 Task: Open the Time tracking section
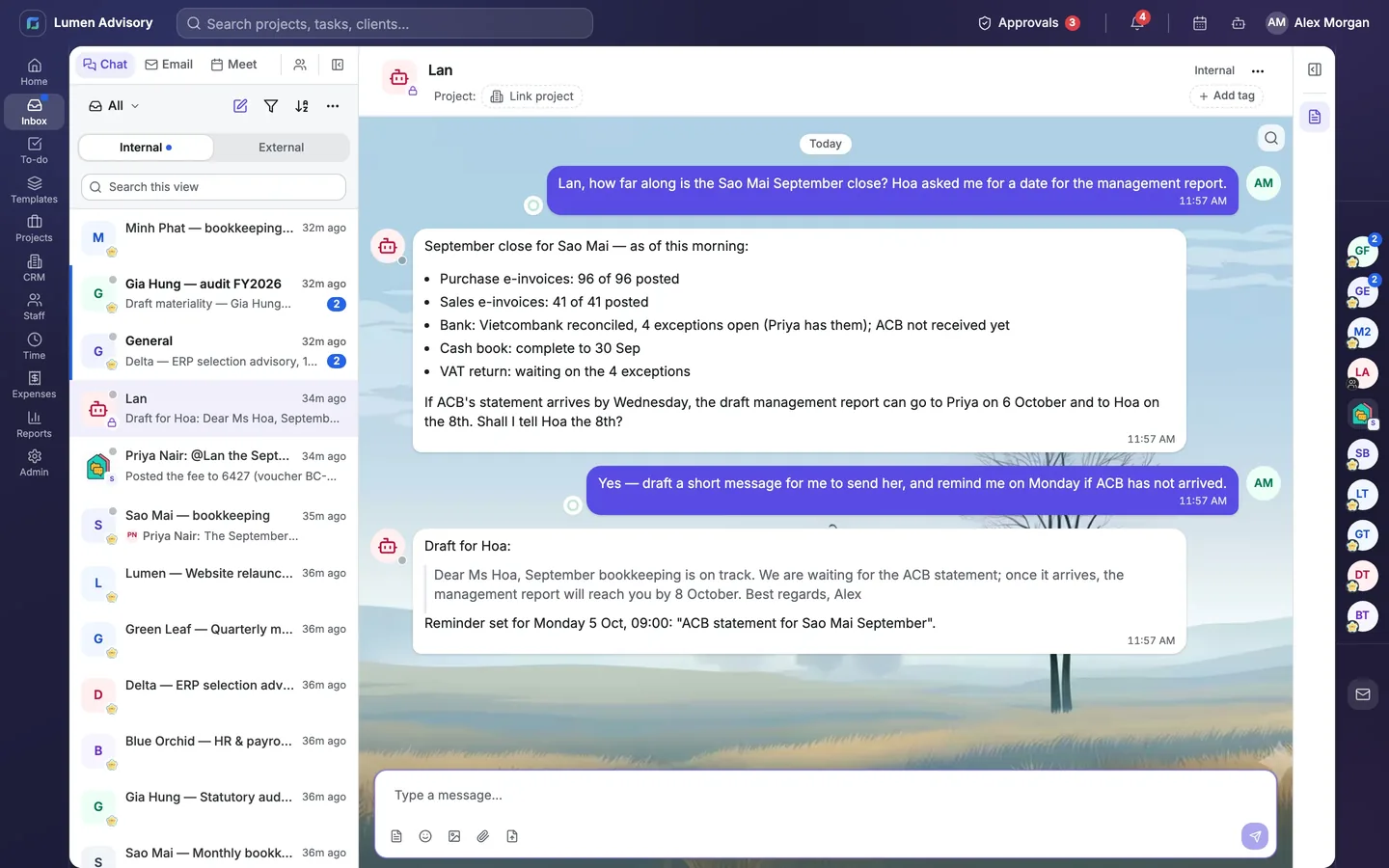34,346
